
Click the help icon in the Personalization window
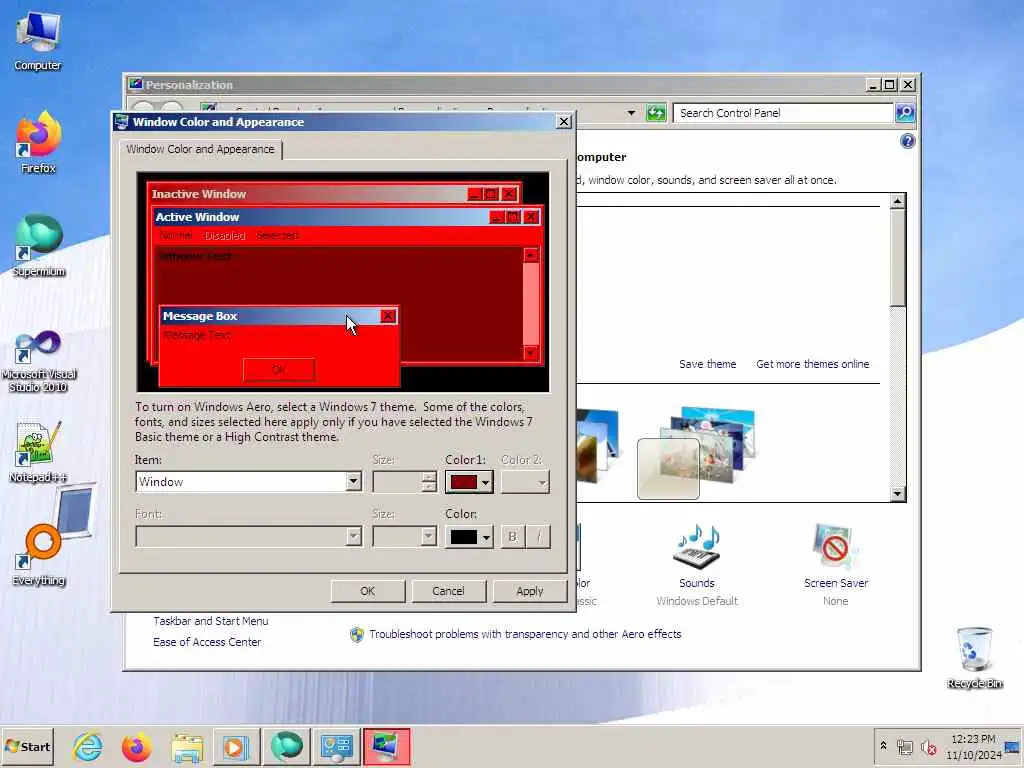907,141
